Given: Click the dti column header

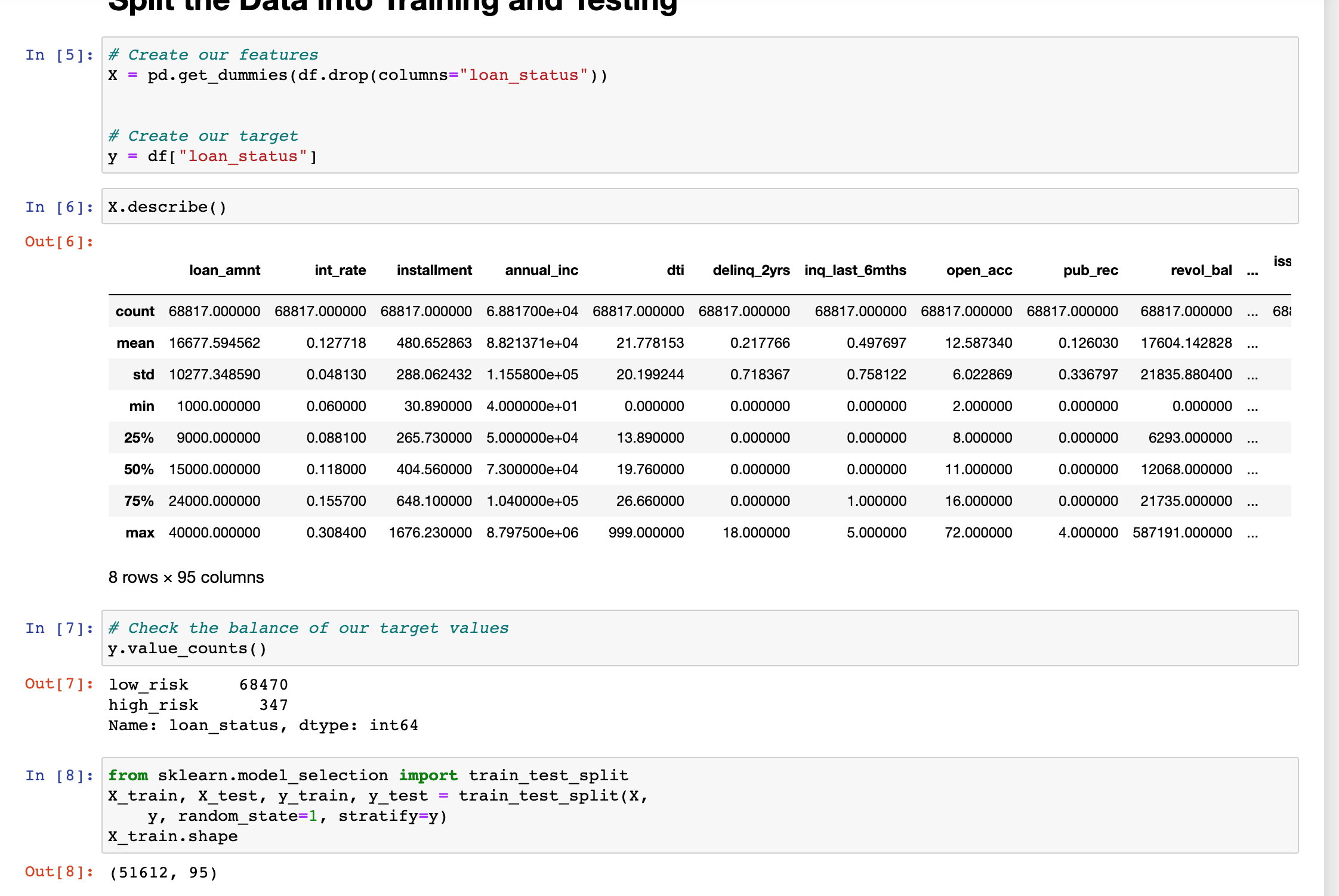Looking at the screenshot, I should point(675,270).
